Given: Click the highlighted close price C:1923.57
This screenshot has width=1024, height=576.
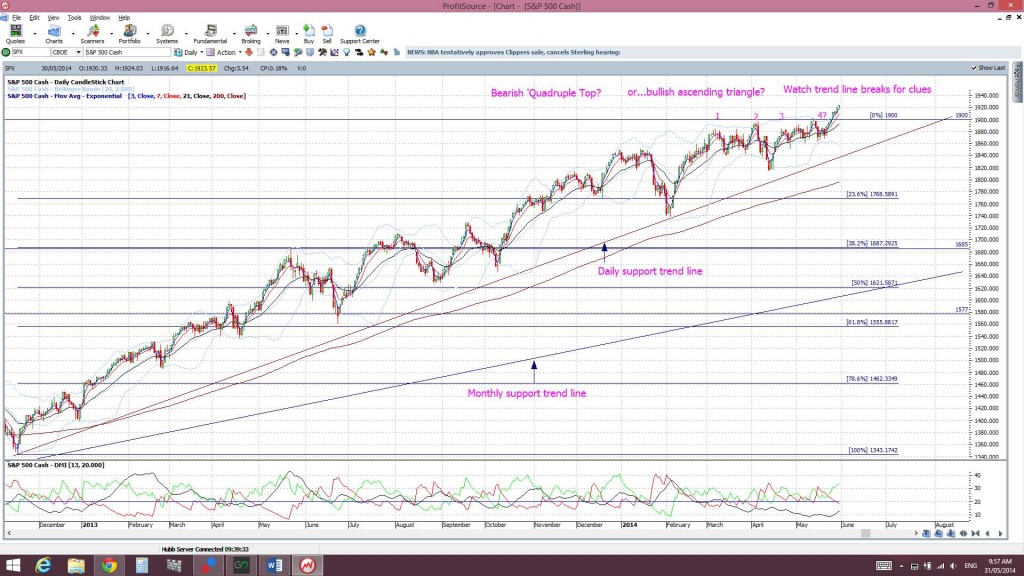Looking at the screenshot, I should pos(201,68).
